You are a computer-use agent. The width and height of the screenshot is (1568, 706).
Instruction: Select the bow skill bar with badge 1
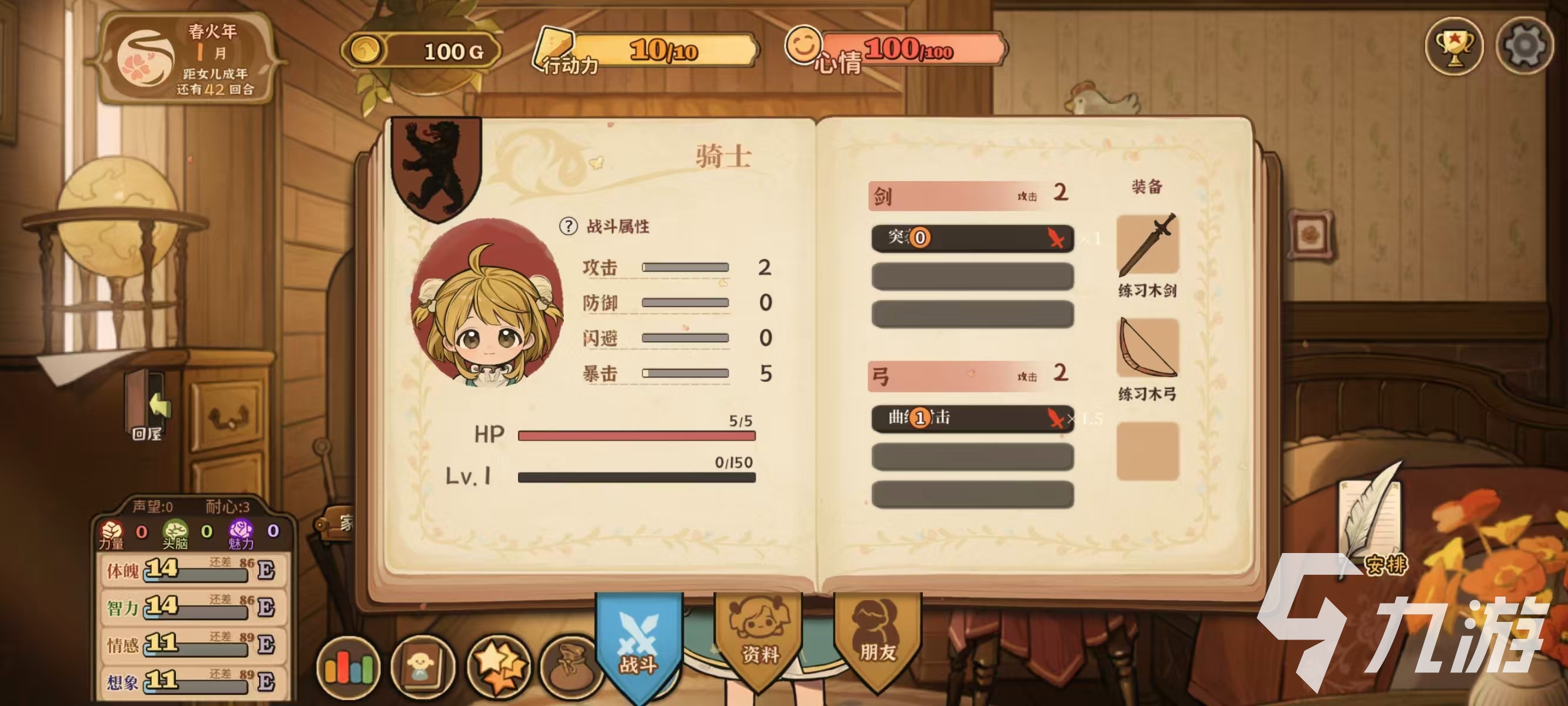[972, 418]
